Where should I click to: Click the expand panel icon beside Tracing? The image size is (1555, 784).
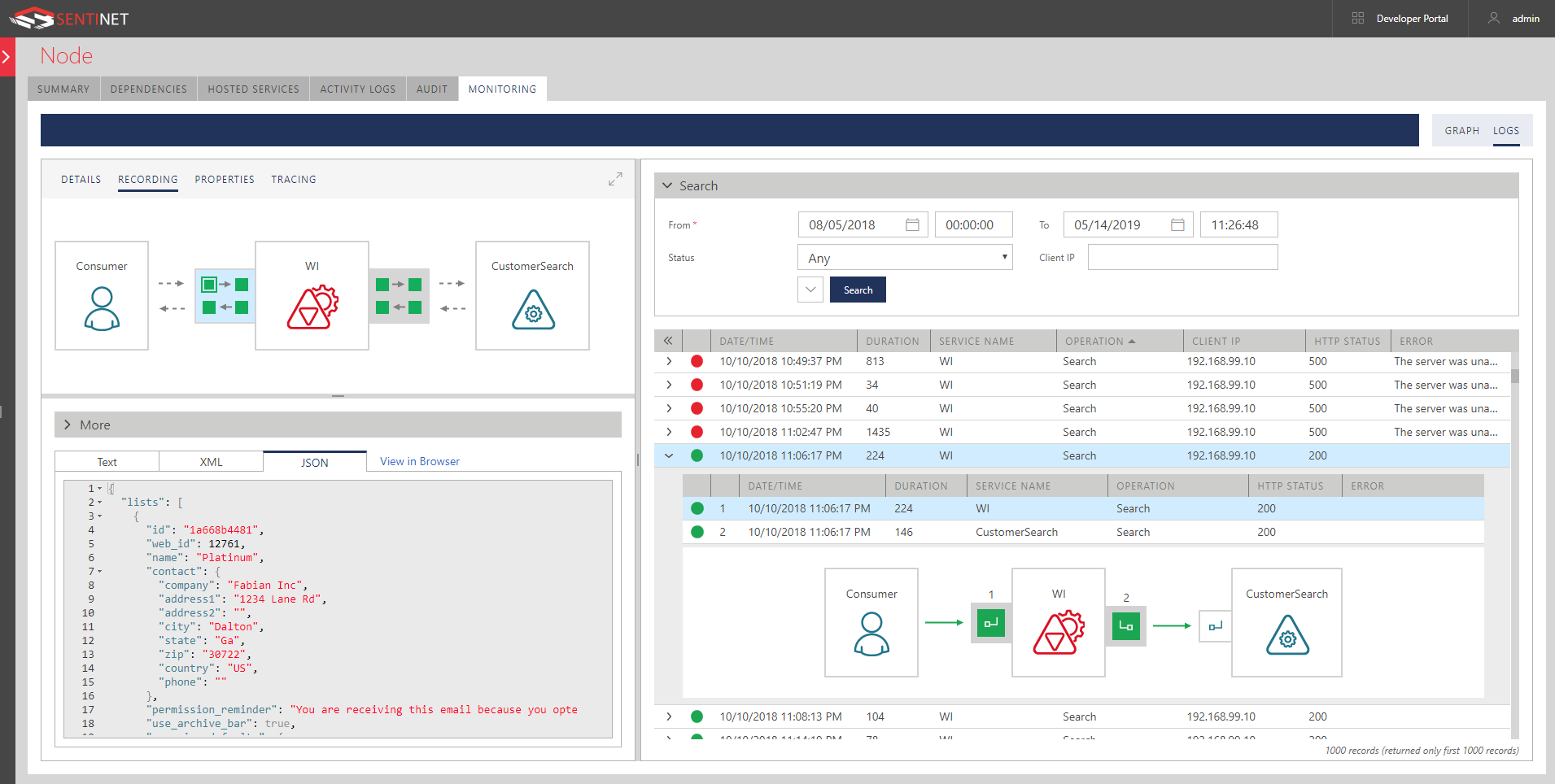615,179
